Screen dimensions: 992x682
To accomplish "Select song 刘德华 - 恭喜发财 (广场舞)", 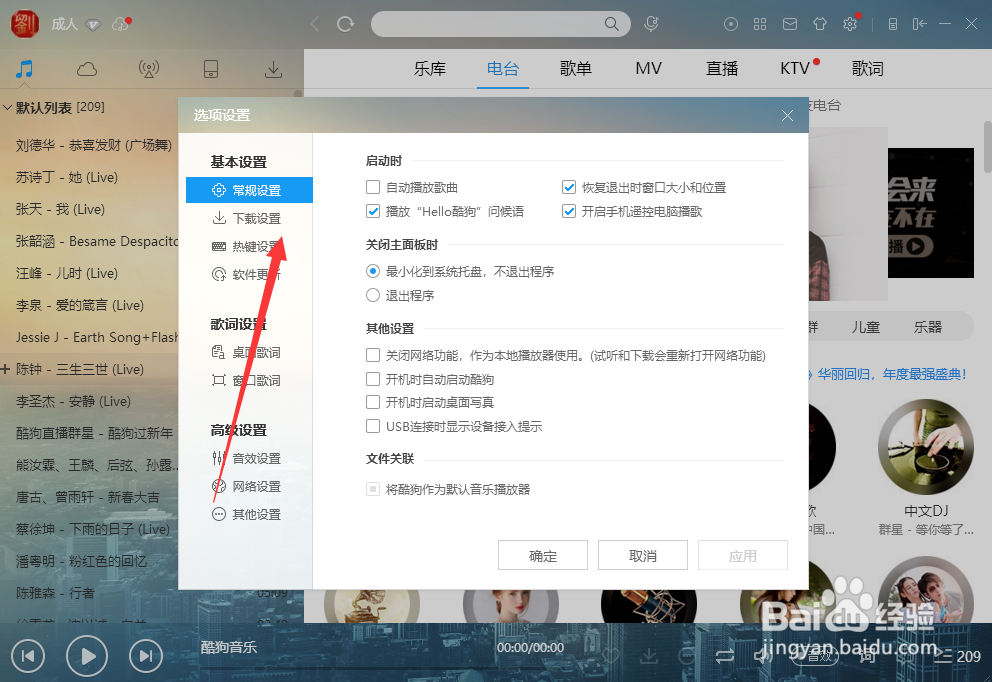I will pyautogui.click(x=94, y=145).
